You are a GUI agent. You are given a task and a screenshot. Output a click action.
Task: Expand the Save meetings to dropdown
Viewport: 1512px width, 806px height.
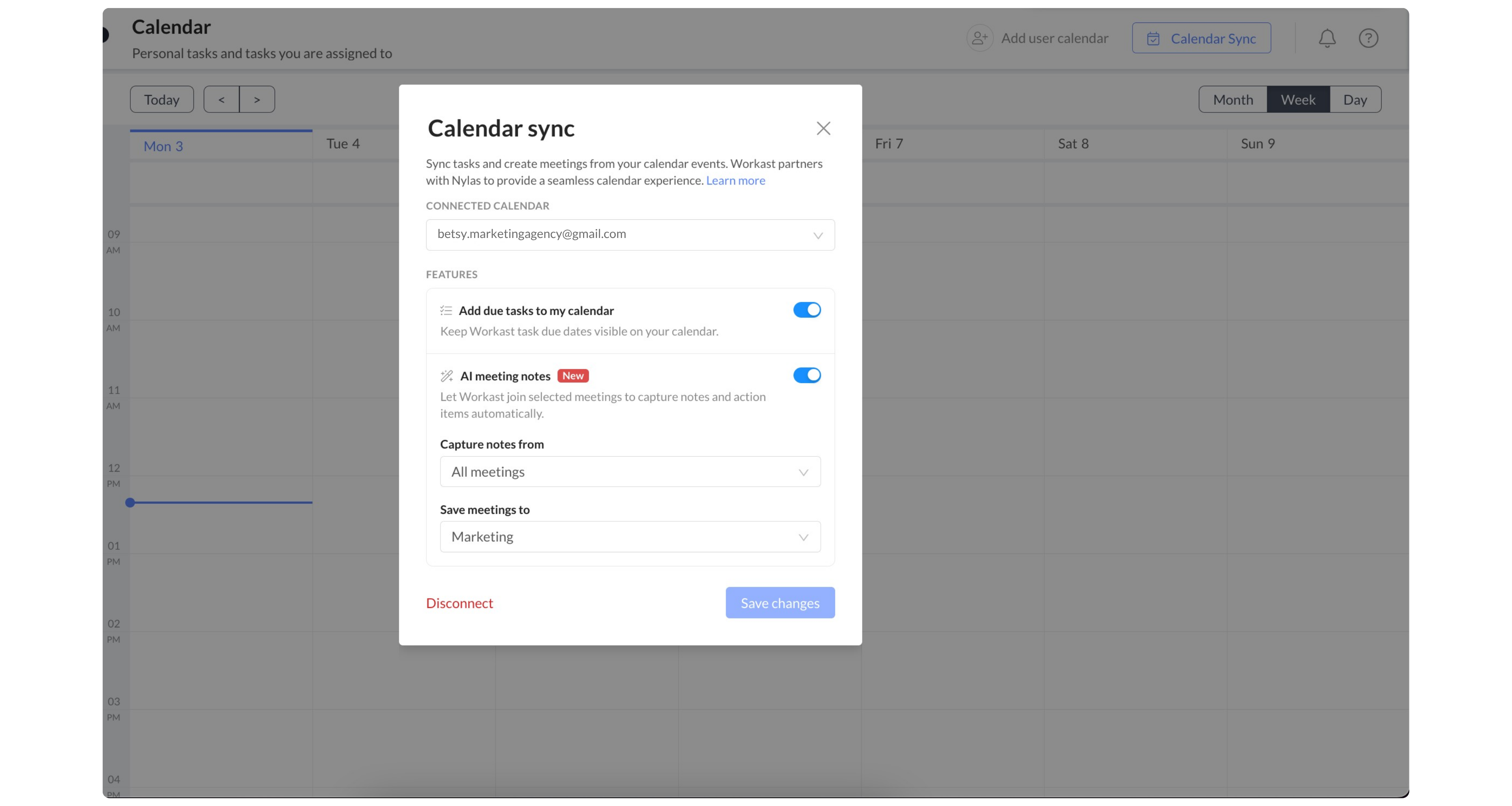click(630, 537)
